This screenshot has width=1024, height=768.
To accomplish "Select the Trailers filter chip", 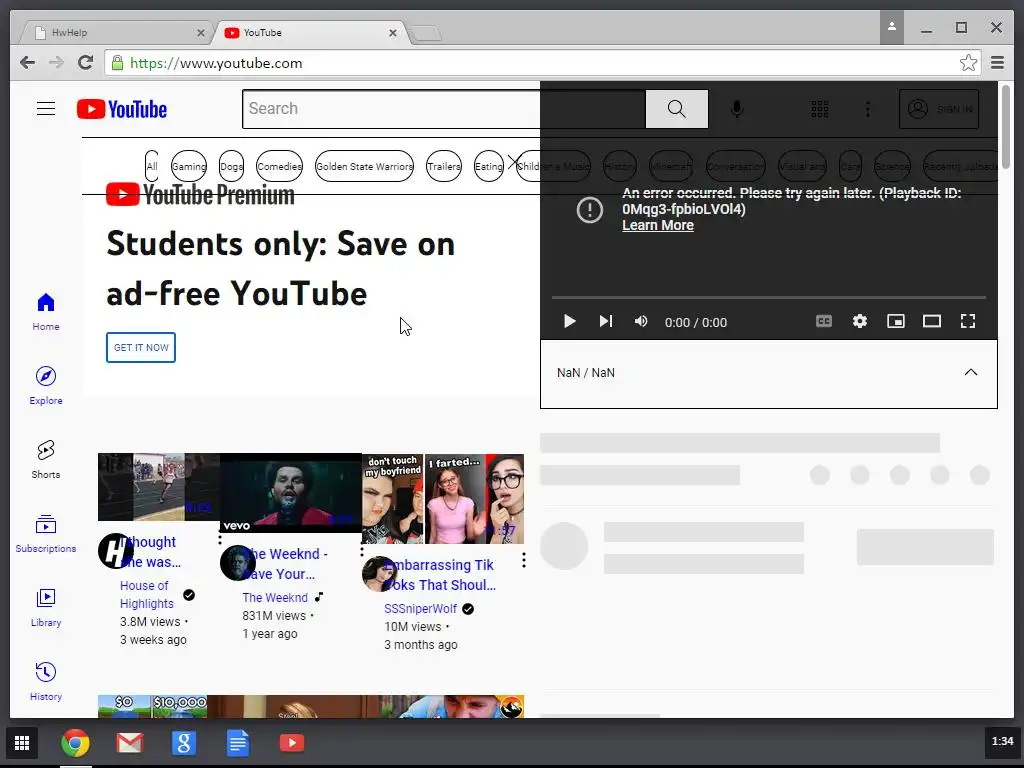I will tap(444, 167).
